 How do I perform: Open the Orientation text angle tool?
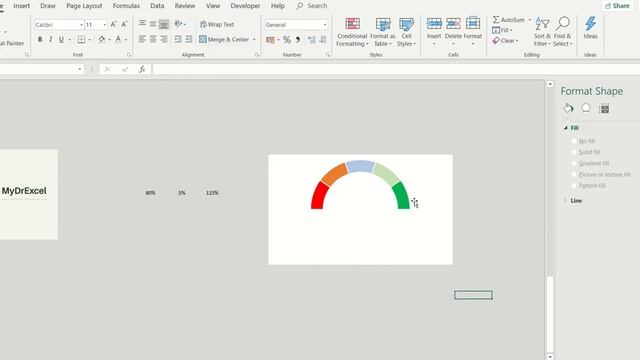(178, 24)
